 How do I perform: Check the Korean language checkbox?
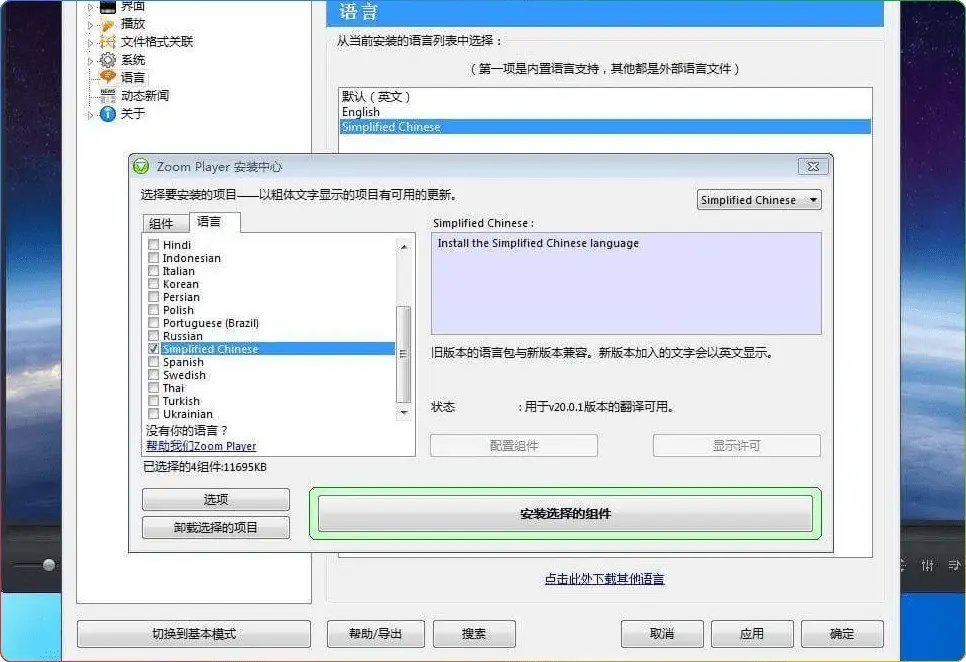153,283
